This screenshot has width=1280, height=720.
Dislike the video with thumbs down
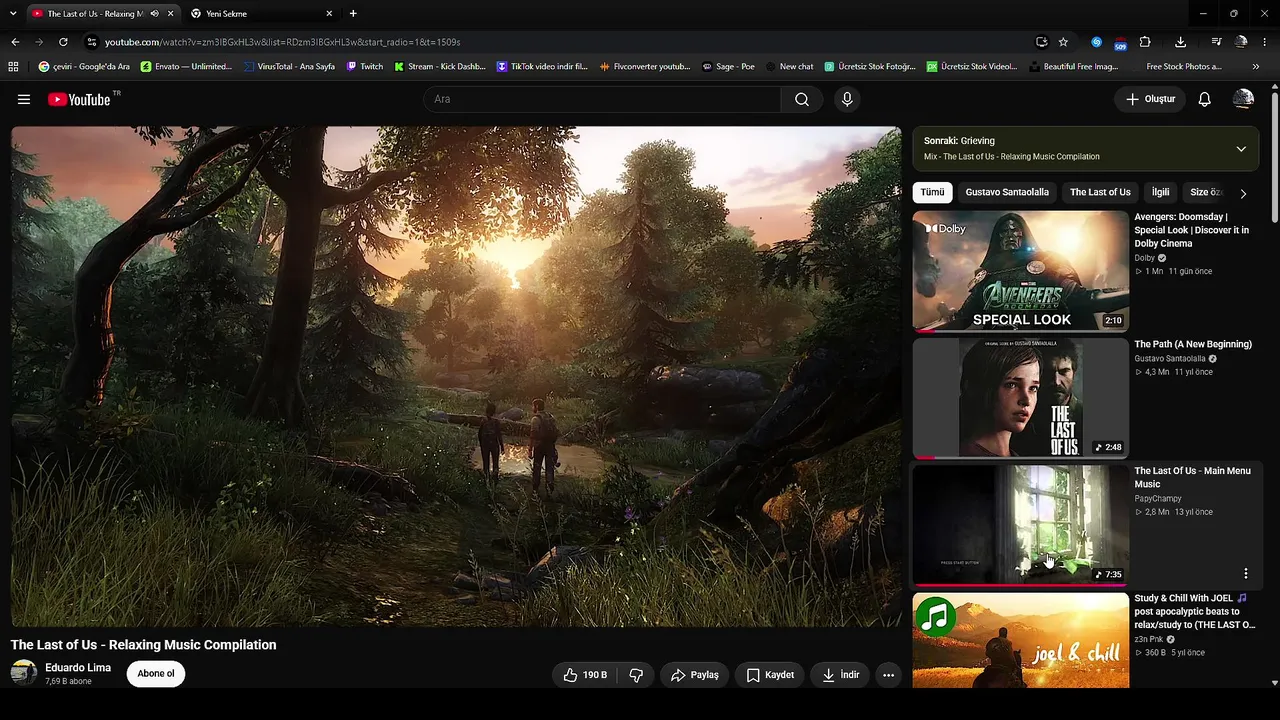(x=636, y=675)
